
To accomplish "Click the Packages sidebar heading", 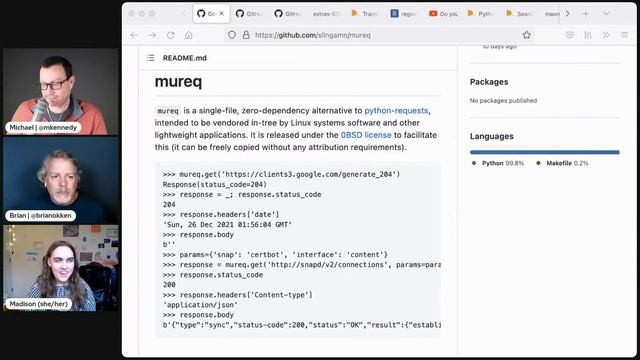I will coord(489,82).
